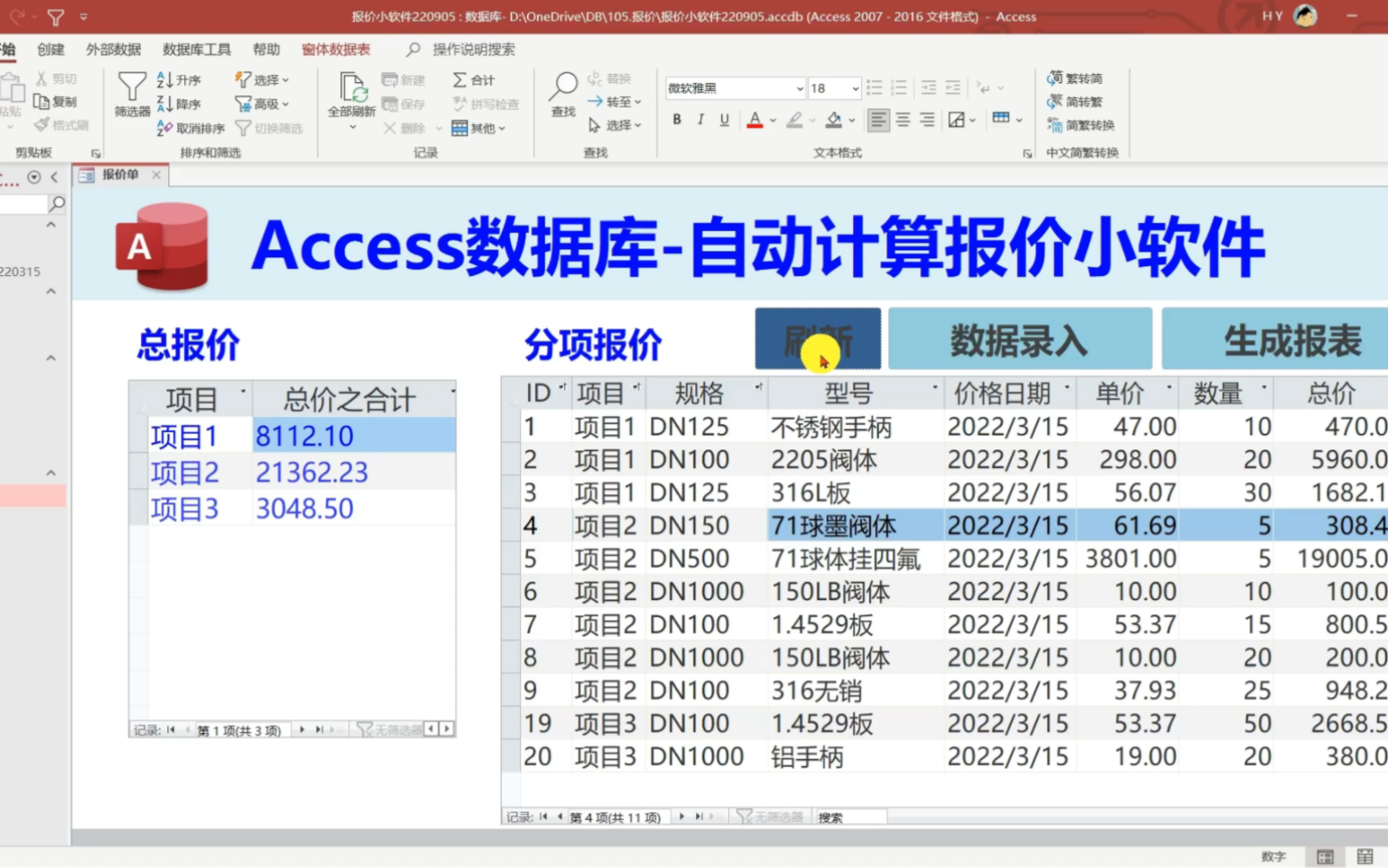Image resolution: width=1388 pixels, height=868 pixels.
Task: Click the 刷新 refresh button
Action: (x=818, y=338)
